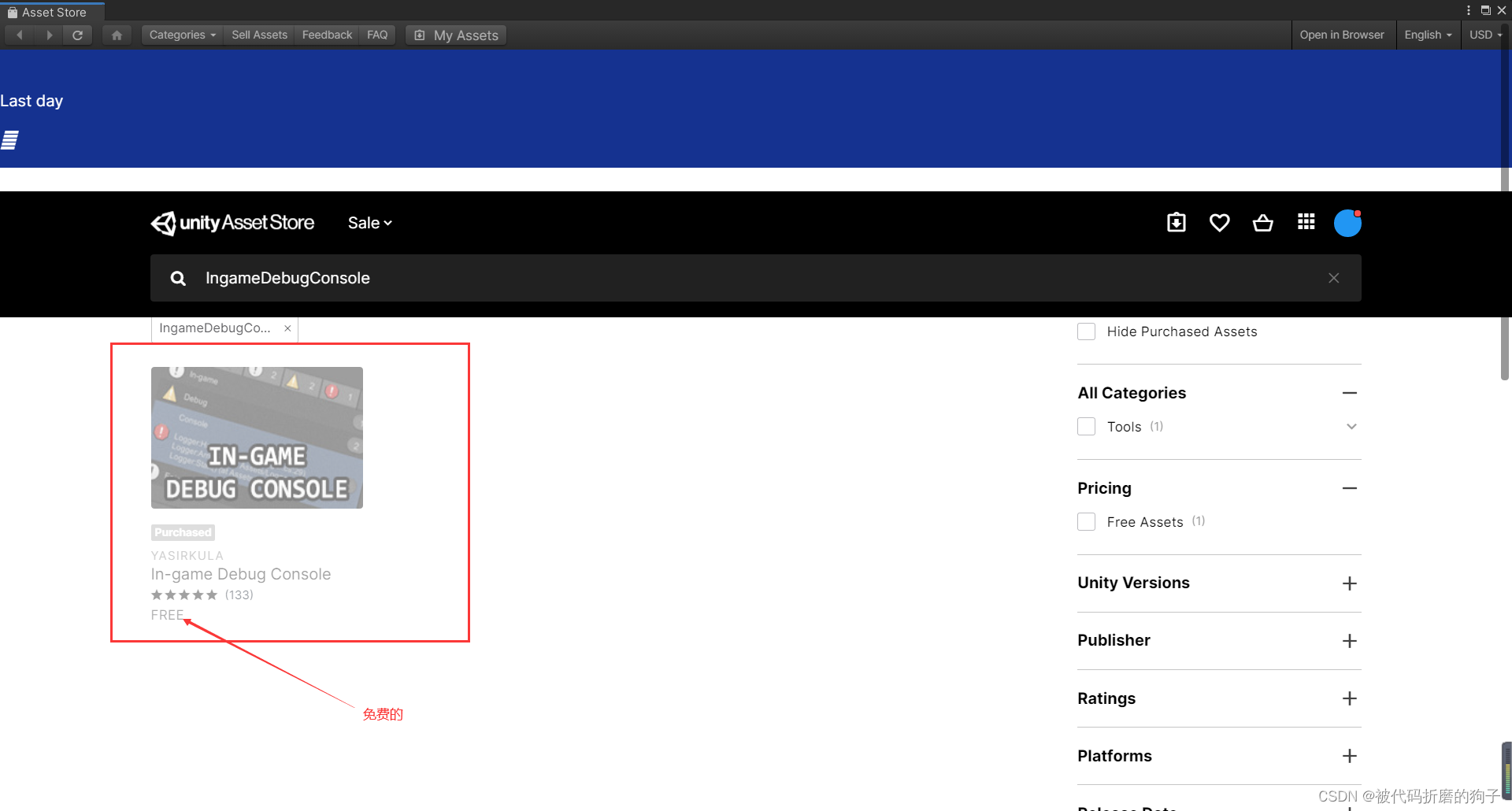The width and height of the screenshot is (1512, 811).
Task: Open the Categories dropdown
Action: tap(182, 35)
